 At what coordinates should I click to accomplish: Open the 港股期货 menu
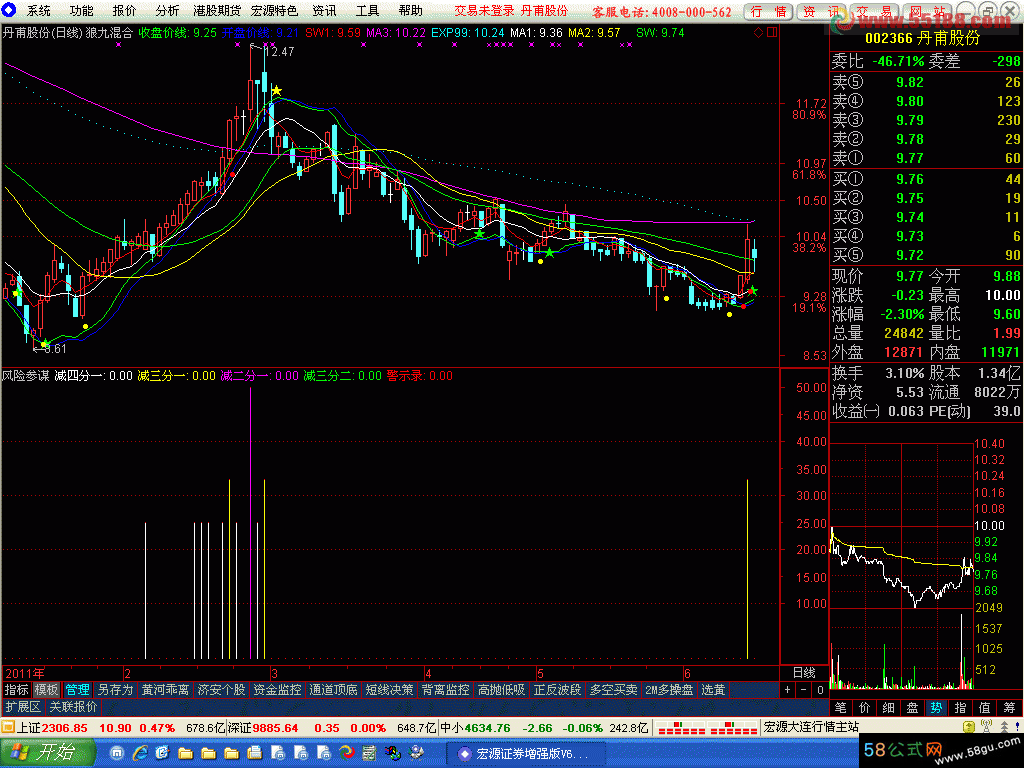217,11
